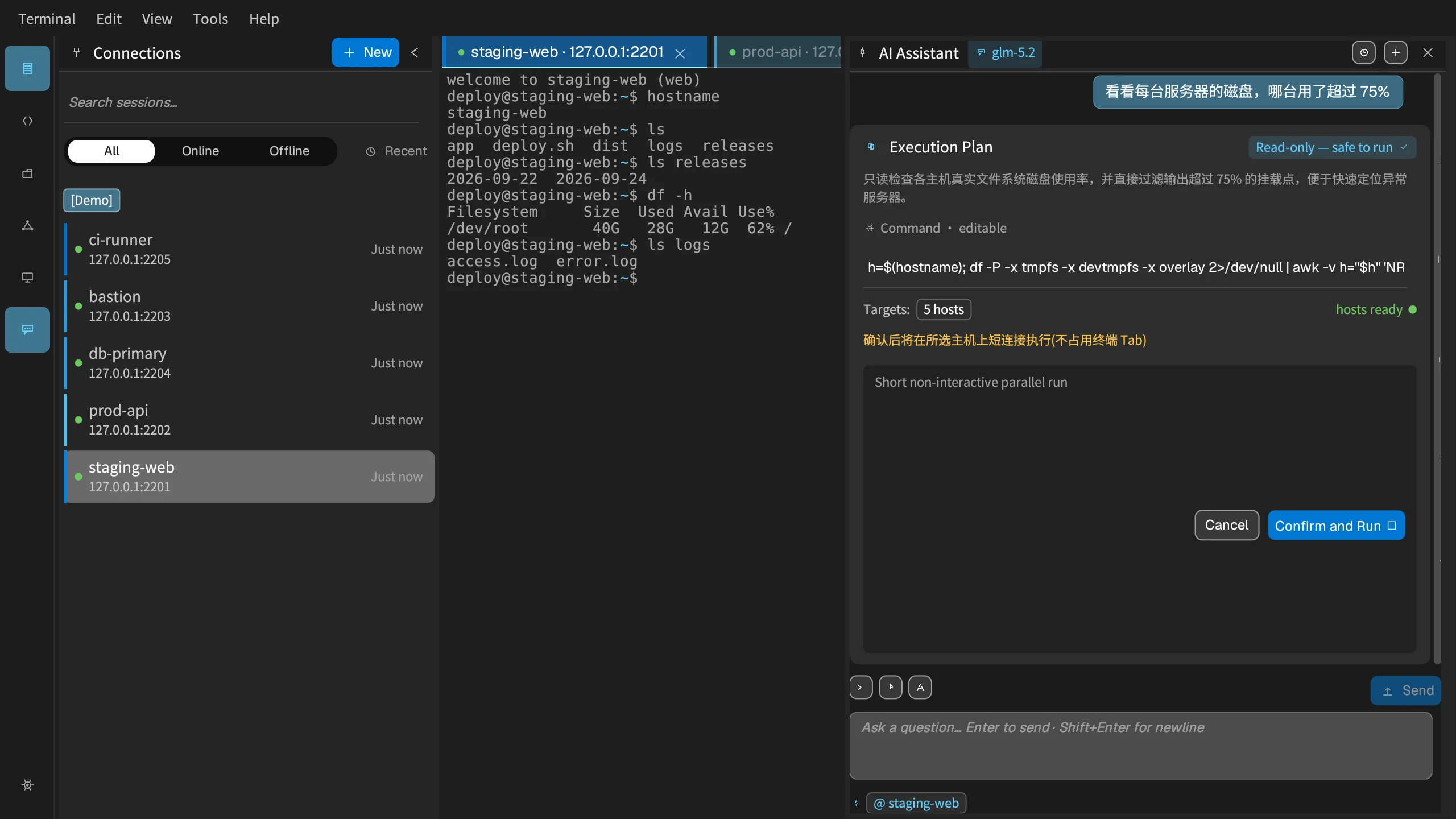Viewport: 1456px width, 819px height.
Task: Select the Online filter
Action: (200, 151)
